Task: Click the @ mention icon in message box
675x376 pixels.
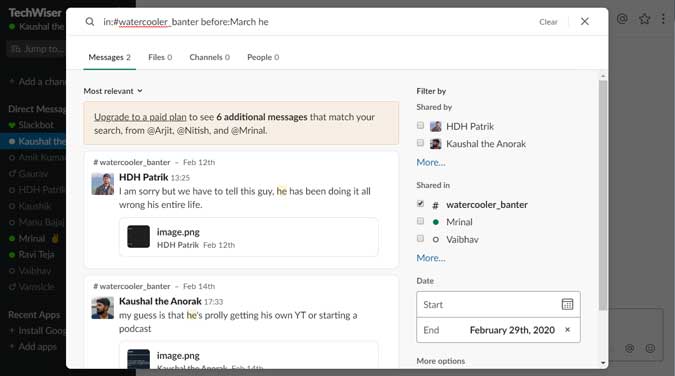Action: 629,348
